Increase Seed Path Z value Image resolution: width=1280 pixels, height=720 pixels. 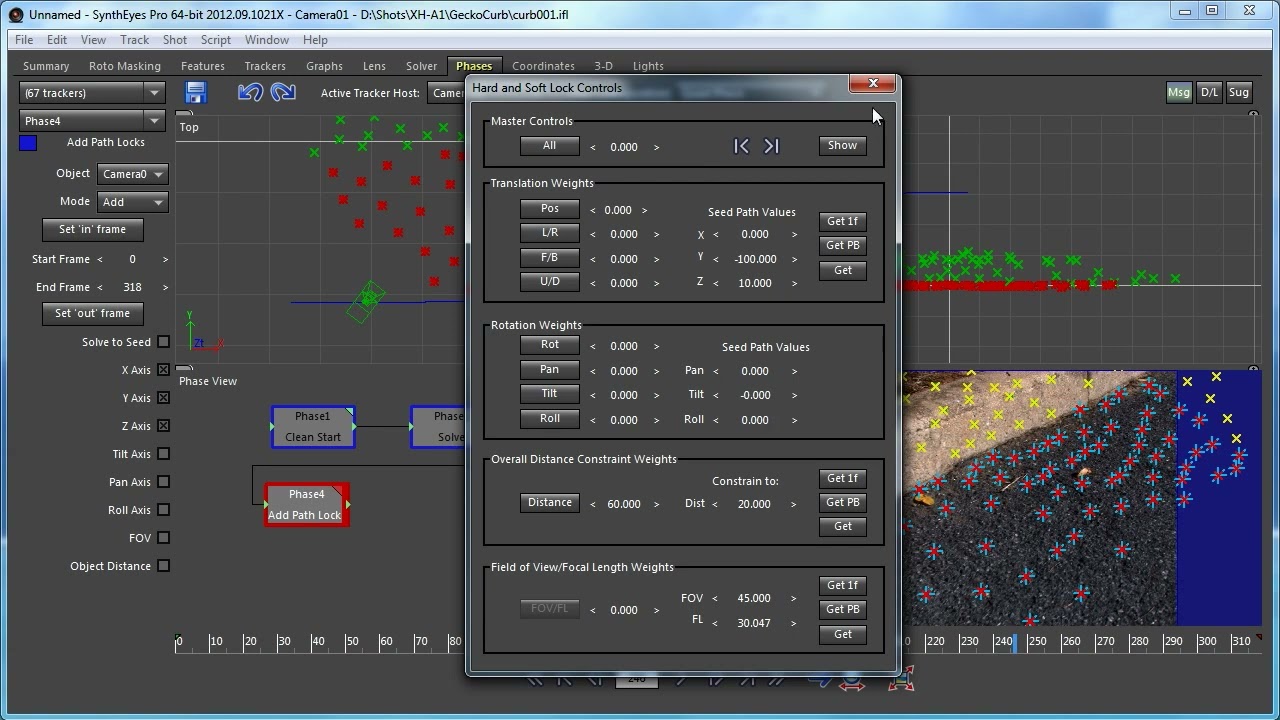[x=794, y=283]
